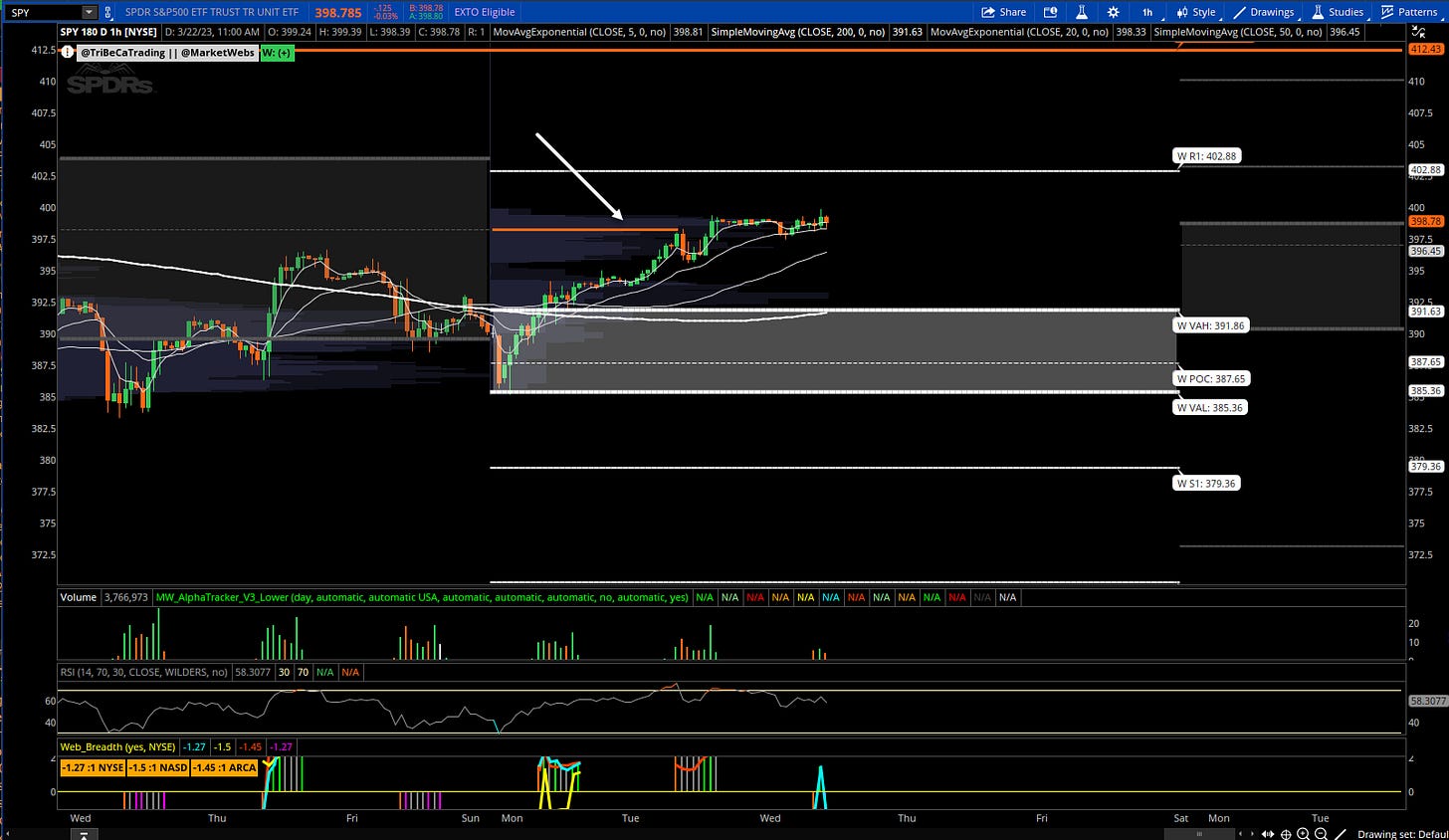
Task: Click the scroll left arrow in bottom bar
Action: click(x=1240, y=834)
